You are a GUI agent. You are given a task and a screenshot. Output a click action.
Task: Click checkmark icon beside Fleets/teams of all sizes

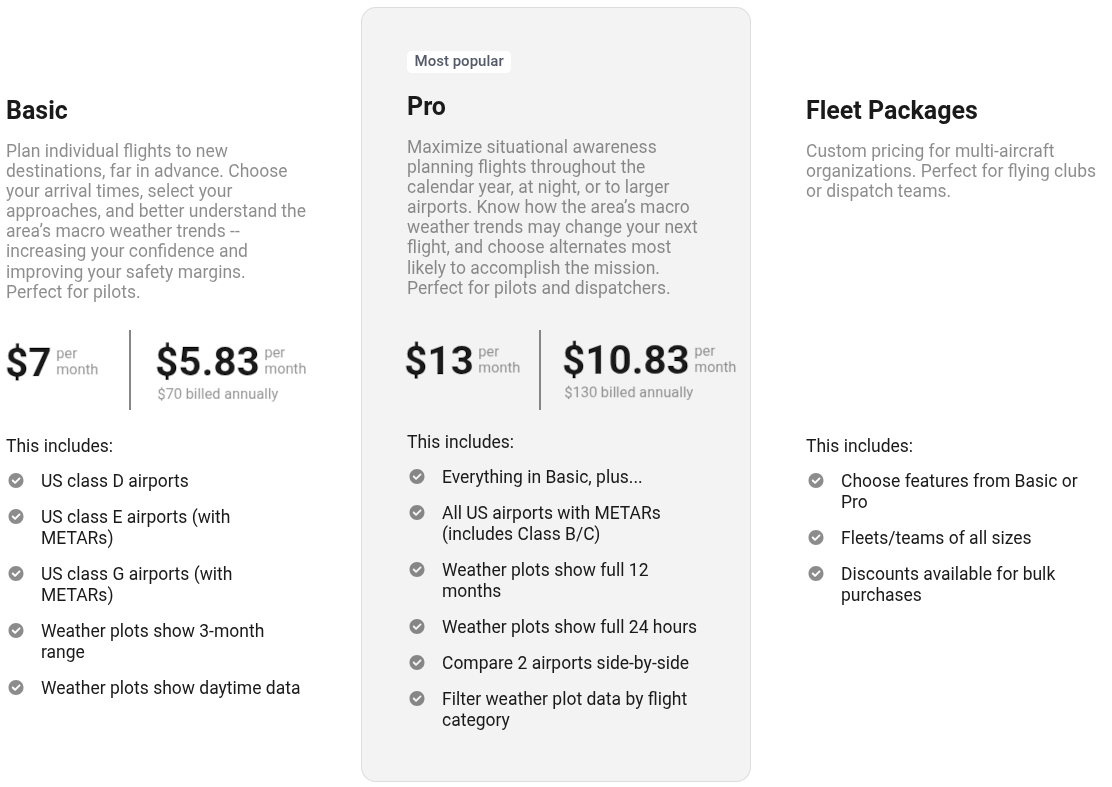[816, 538]
